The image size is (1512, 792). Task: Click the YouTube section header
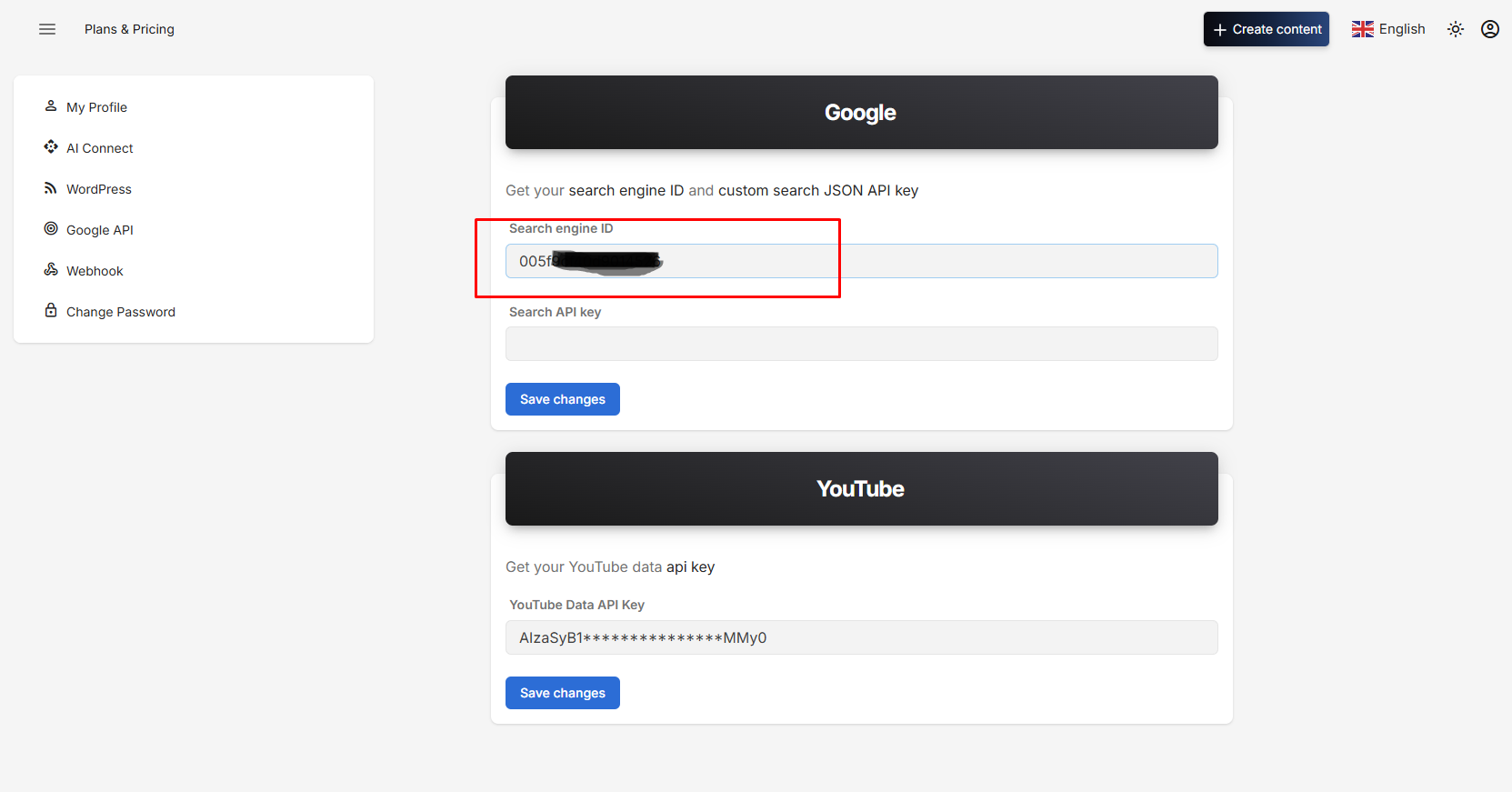point(862,489)
